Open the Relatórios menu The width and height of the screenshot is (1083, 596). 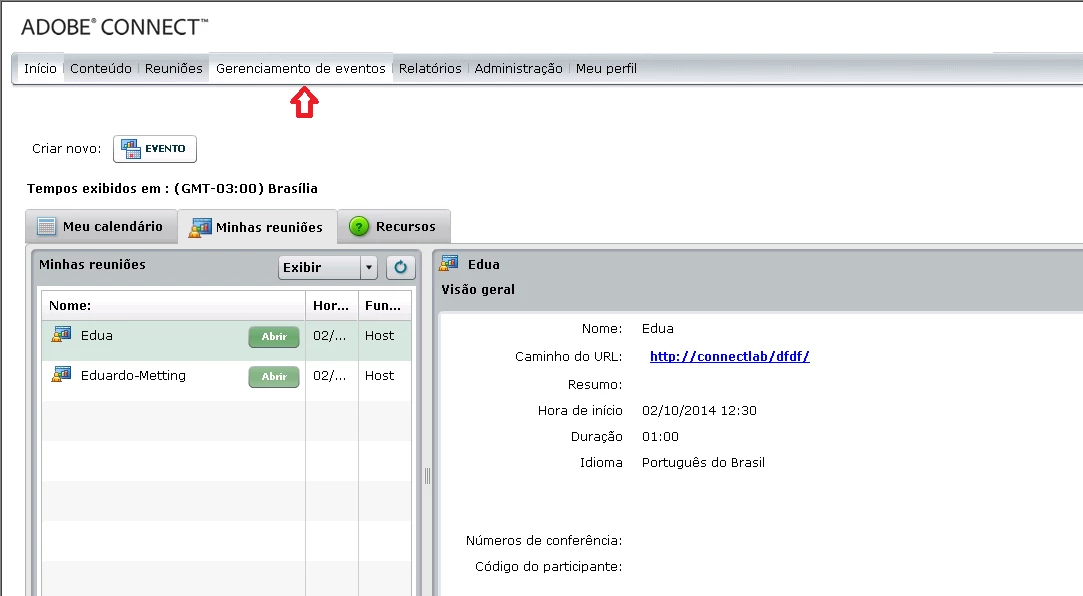click(430, 68)
